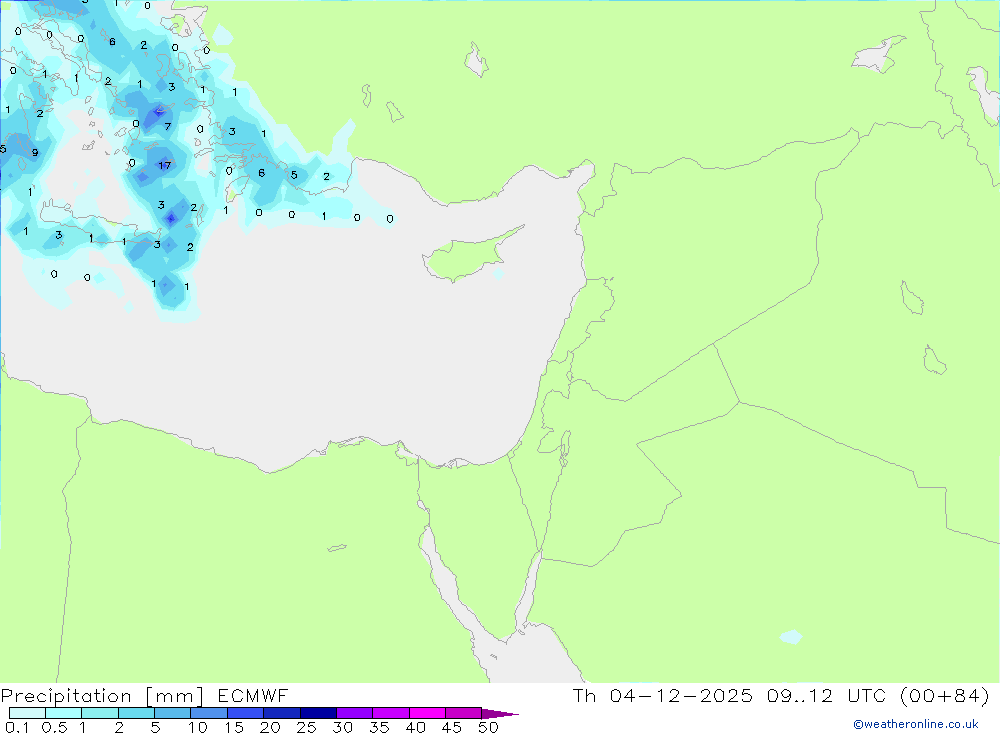The image size is (1000, 733).
Task: Click the date '04-12-2025' text
Action: pos(680,695)
